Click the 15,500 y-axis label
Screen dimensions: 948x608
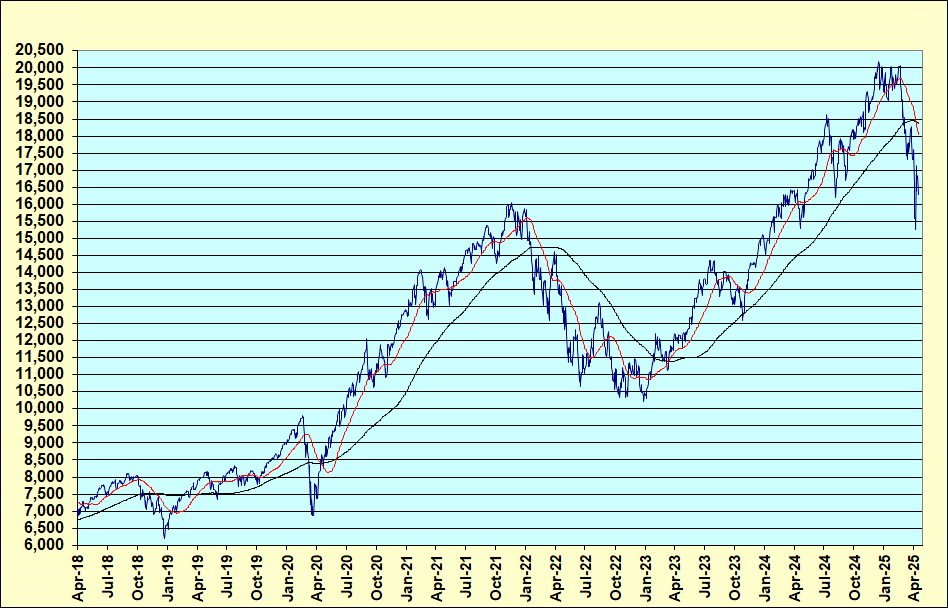[39, 221]
